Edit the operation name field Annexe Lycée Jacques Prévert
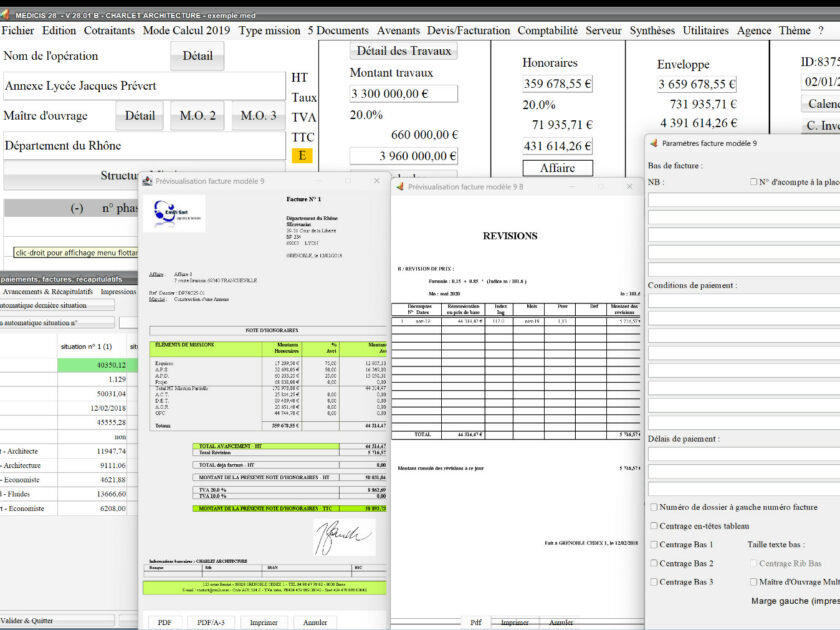The height and width of the screenshot is (630, 840). click(144, 86)
